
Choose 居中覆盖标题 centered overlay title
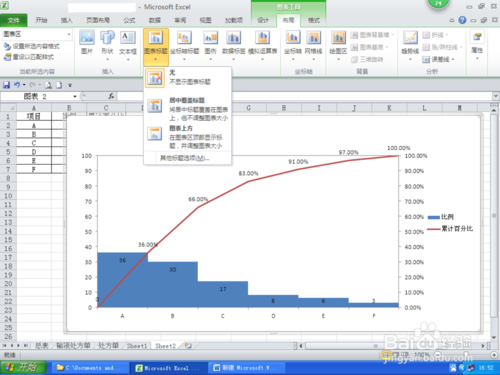pos(188,109)
